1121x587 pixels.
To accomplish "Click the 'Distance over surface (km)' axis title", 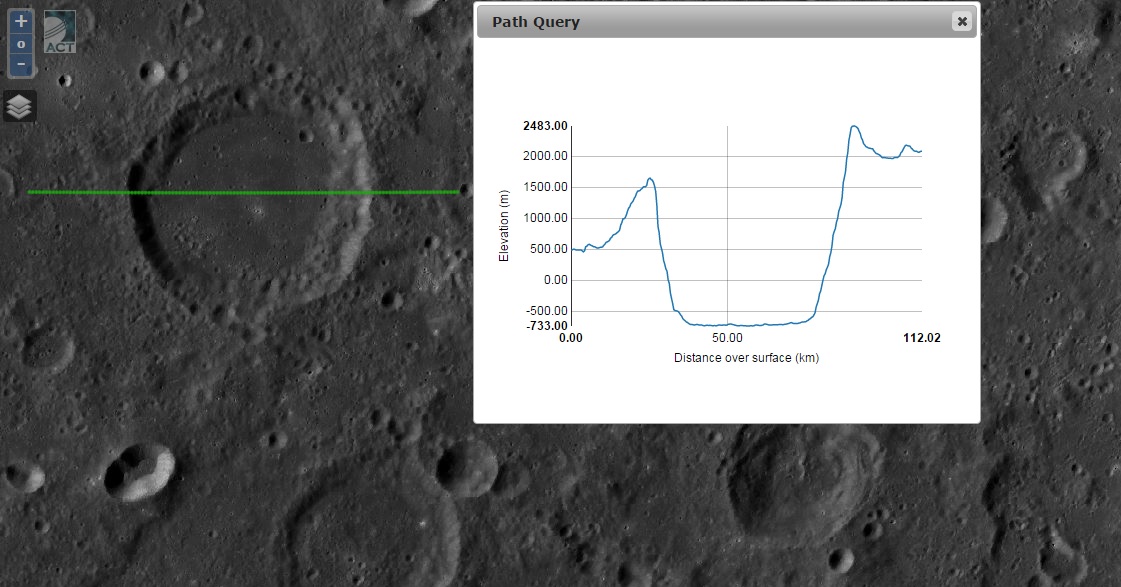I will 746,358.
